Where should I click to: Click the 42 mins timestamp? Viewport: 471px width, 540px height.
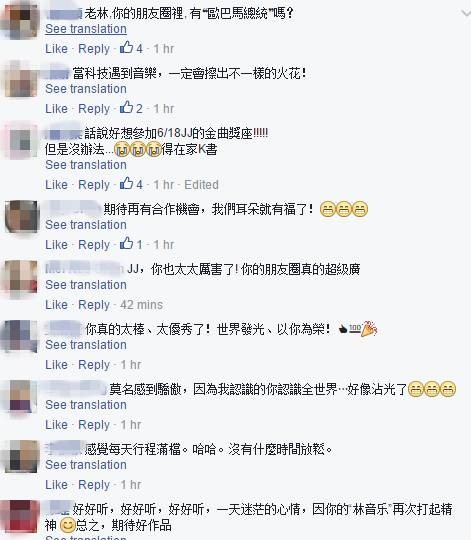point(142,305)
